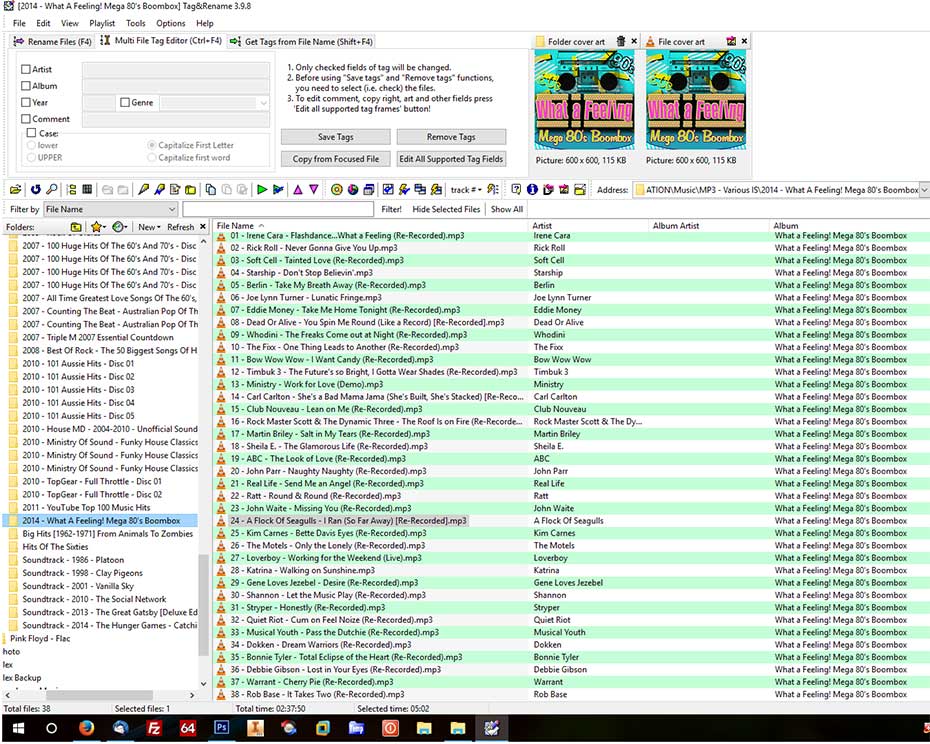Viewport: 930px width, 744px height.
Task: Click the Show All button
Action: [x=507, y=209]
